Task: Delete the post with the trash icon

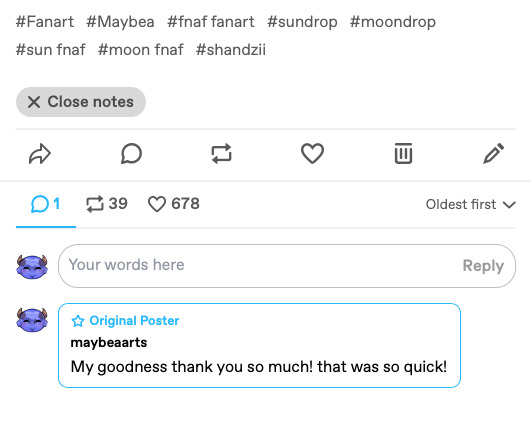Action: click(403, 153)
